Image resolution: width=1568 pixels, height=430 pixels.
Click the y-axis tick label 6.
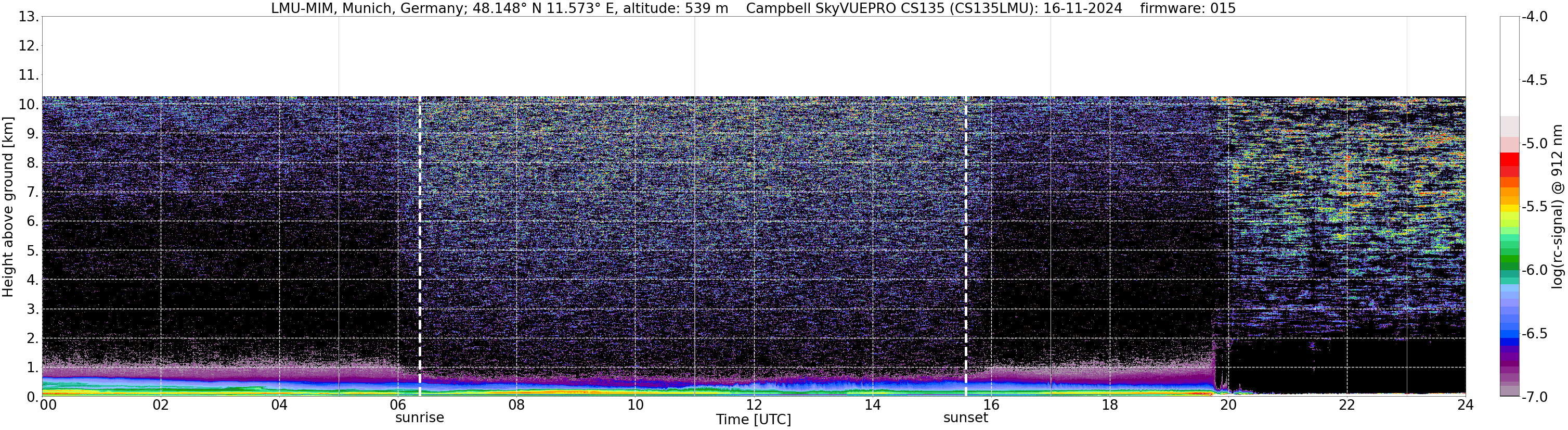pyautogui.click(x=33, y=221)
